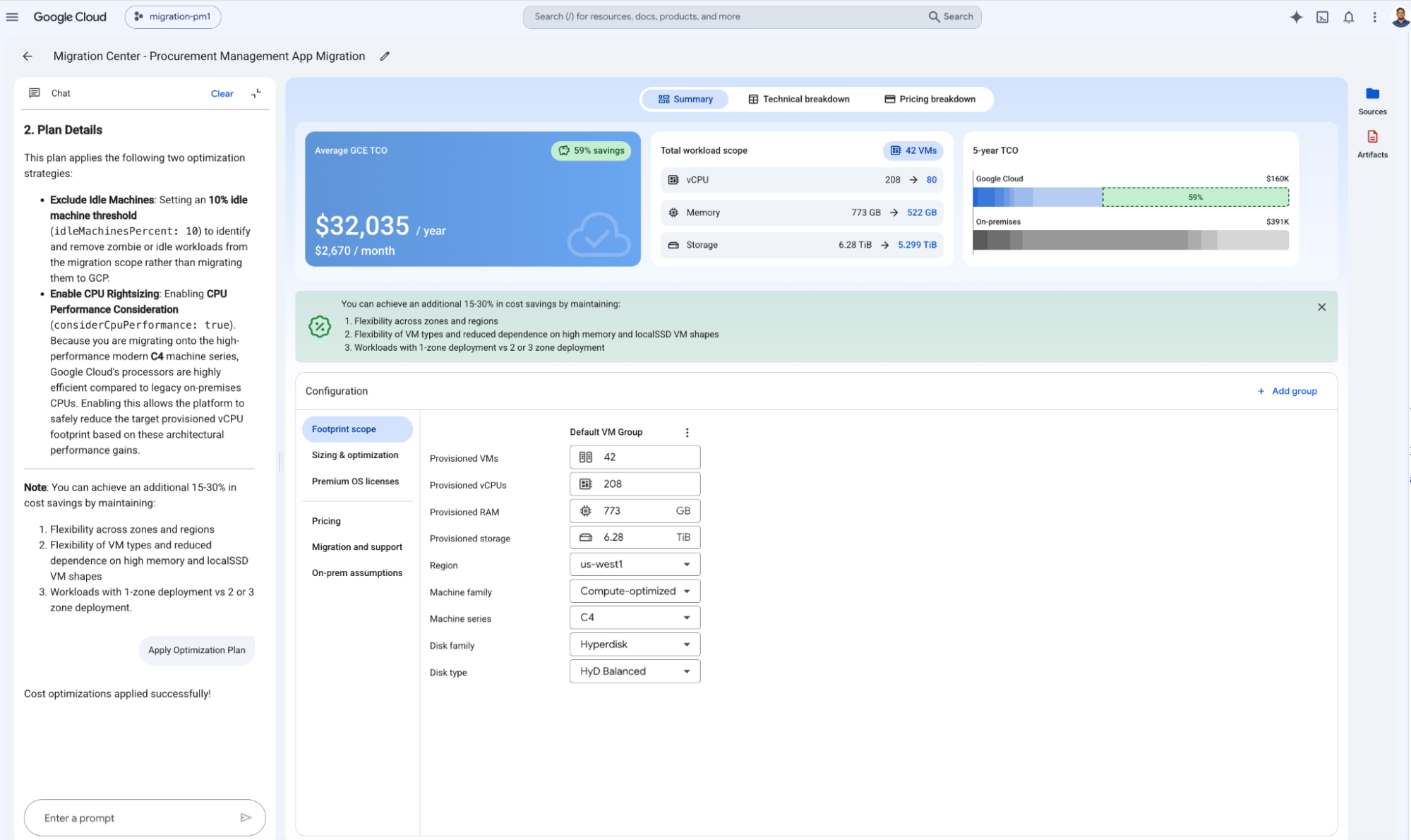Click Apply Optimization Plan button
Screen dimensions: 1411x840
(197, 650)
